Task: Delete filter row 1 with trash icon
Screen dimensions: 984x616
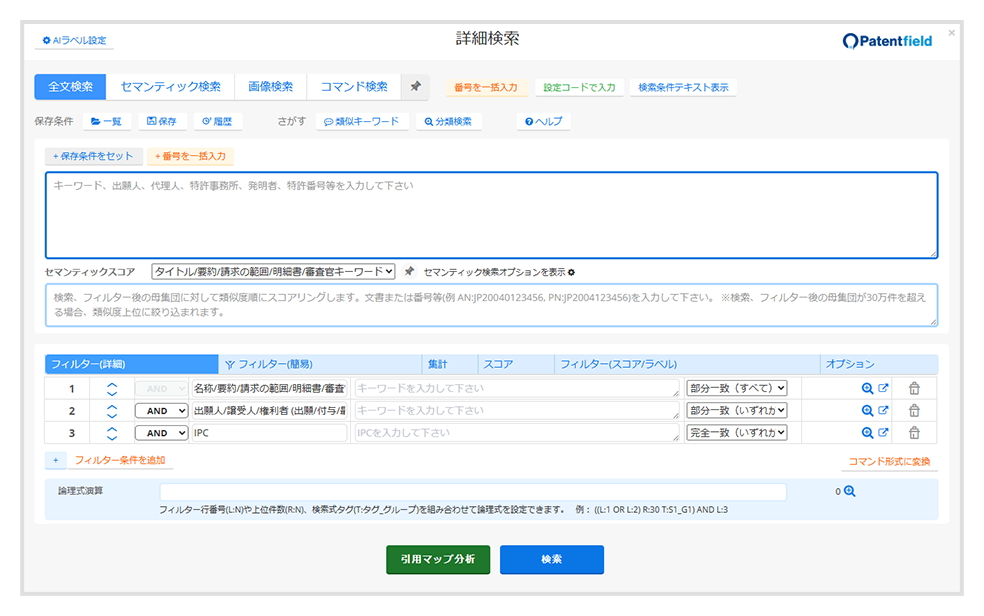Action: (x=914, y=388)
